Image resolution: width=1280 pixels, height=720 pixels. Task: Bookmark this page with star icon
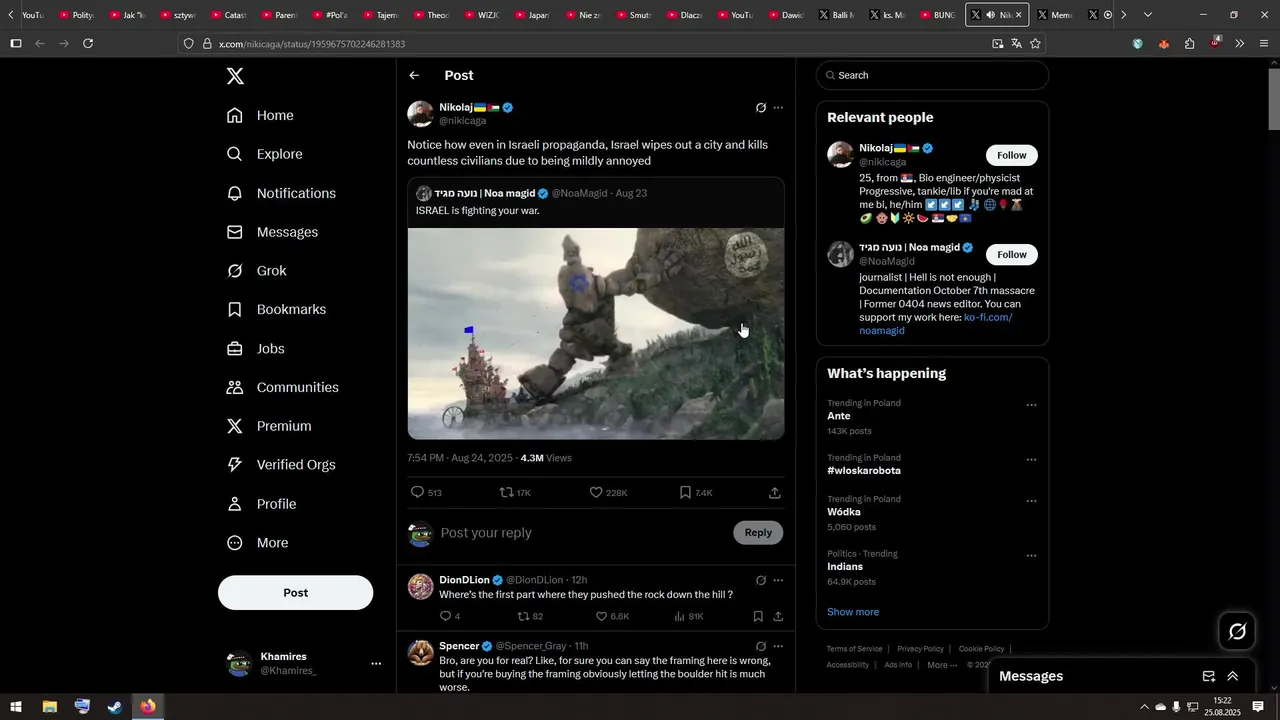[x=1035, y=44]
